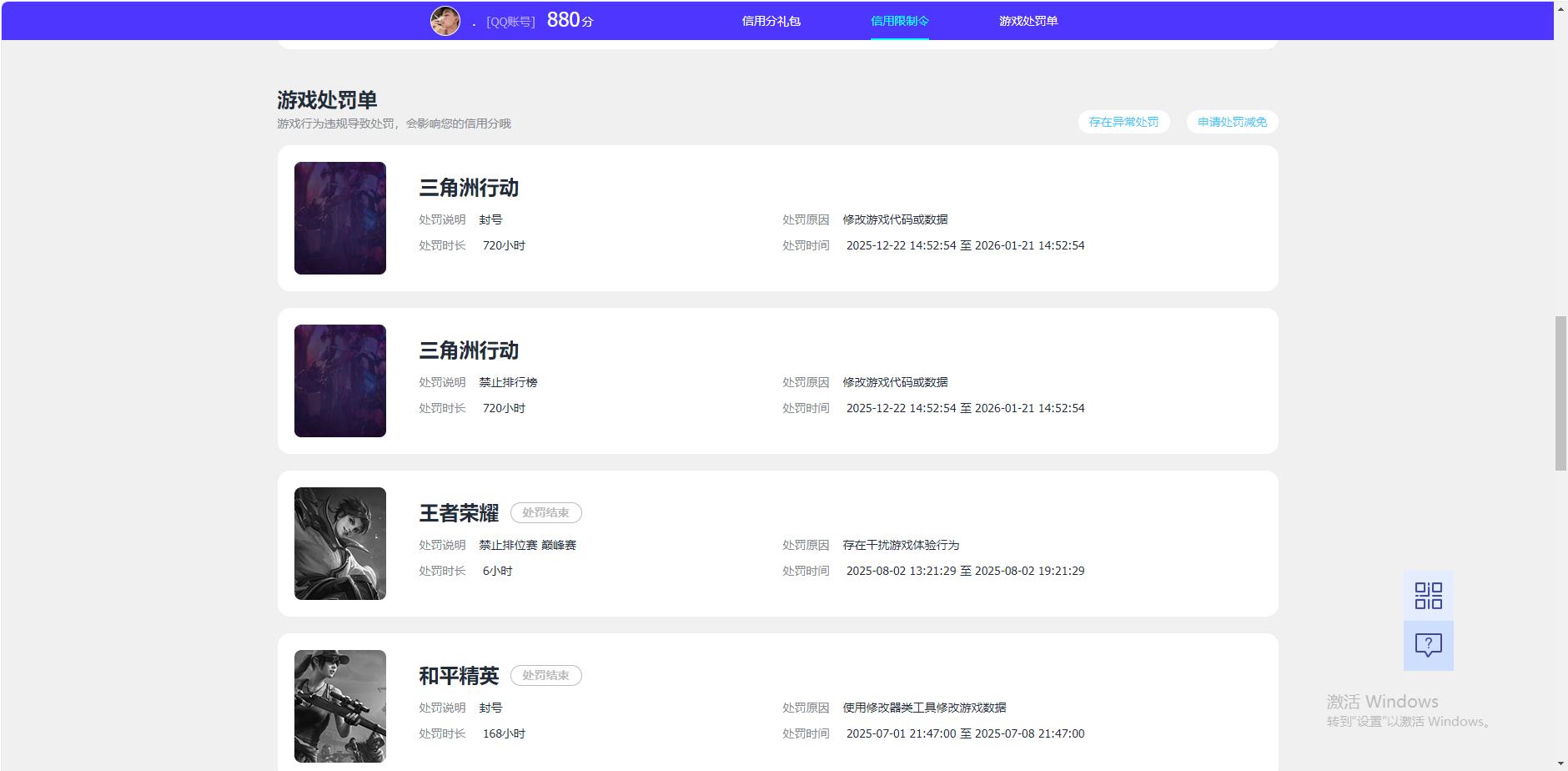Click the 王者荣耀 game thumbnail
Screen dimensions: 1568x771
click(x=339, y=542)
